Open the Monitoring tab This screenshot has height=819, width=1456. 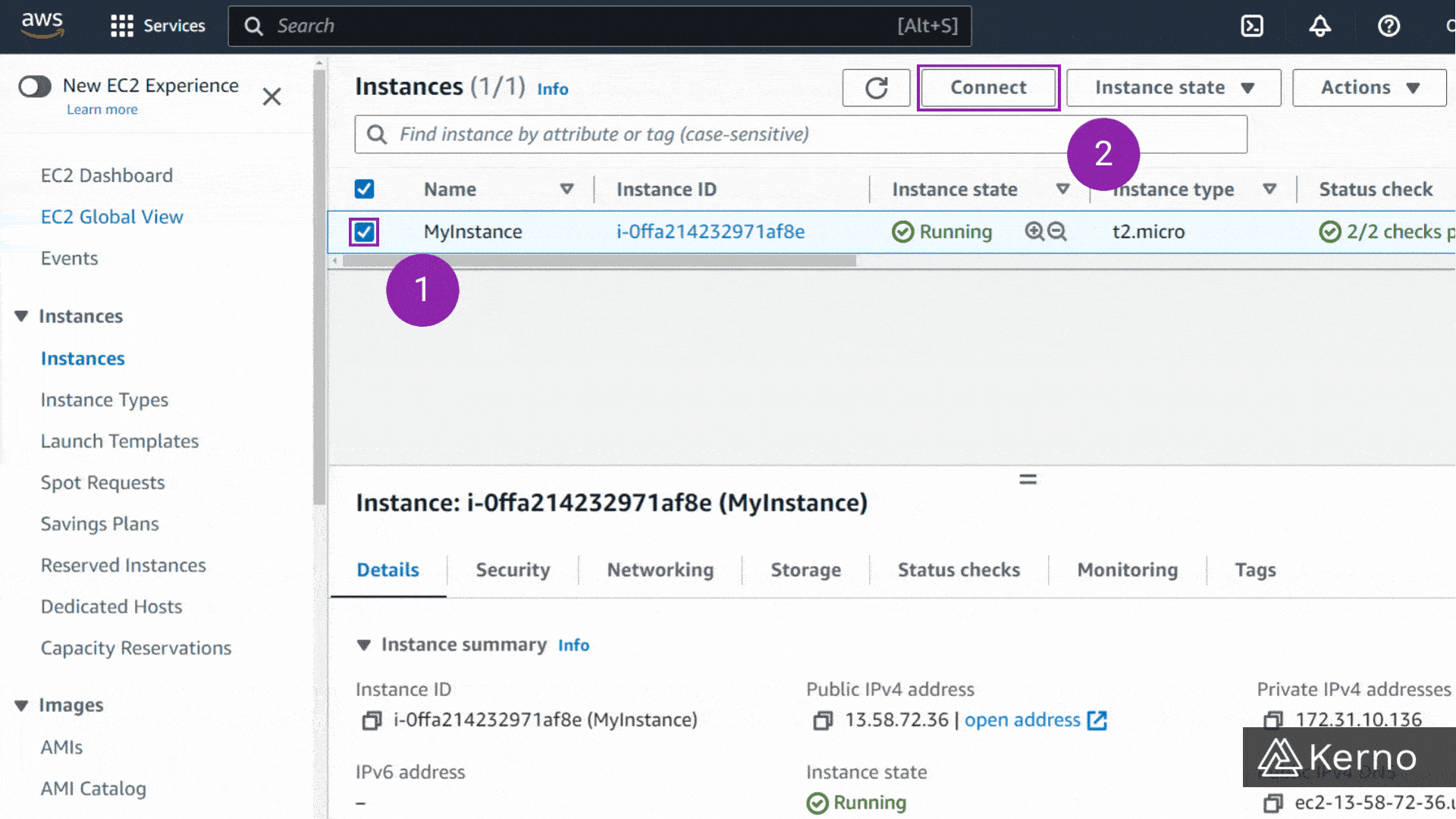pos(1127,570)
